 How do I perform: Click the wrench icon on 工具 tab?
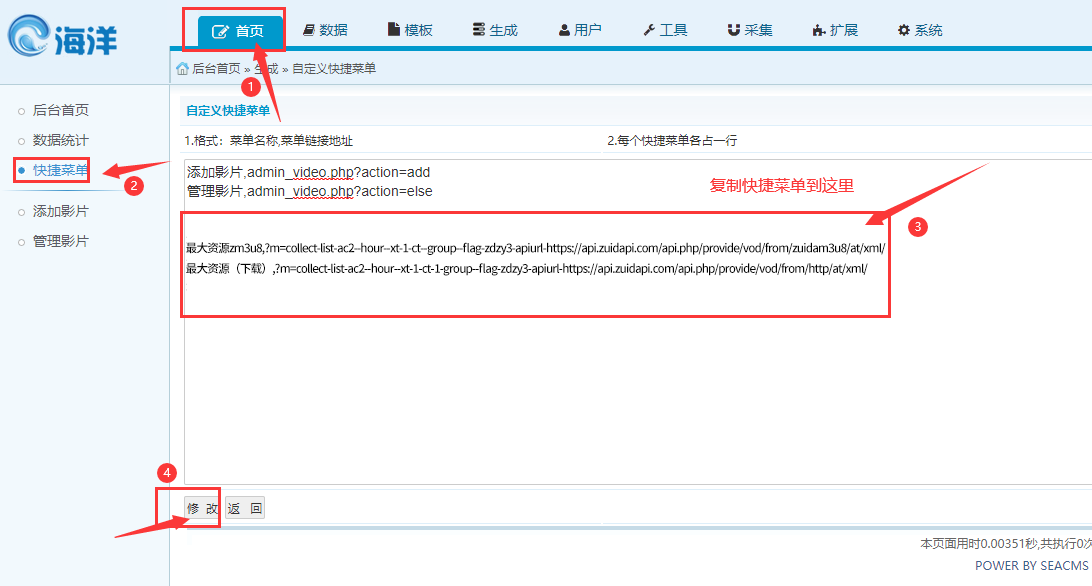click(649, 31)
